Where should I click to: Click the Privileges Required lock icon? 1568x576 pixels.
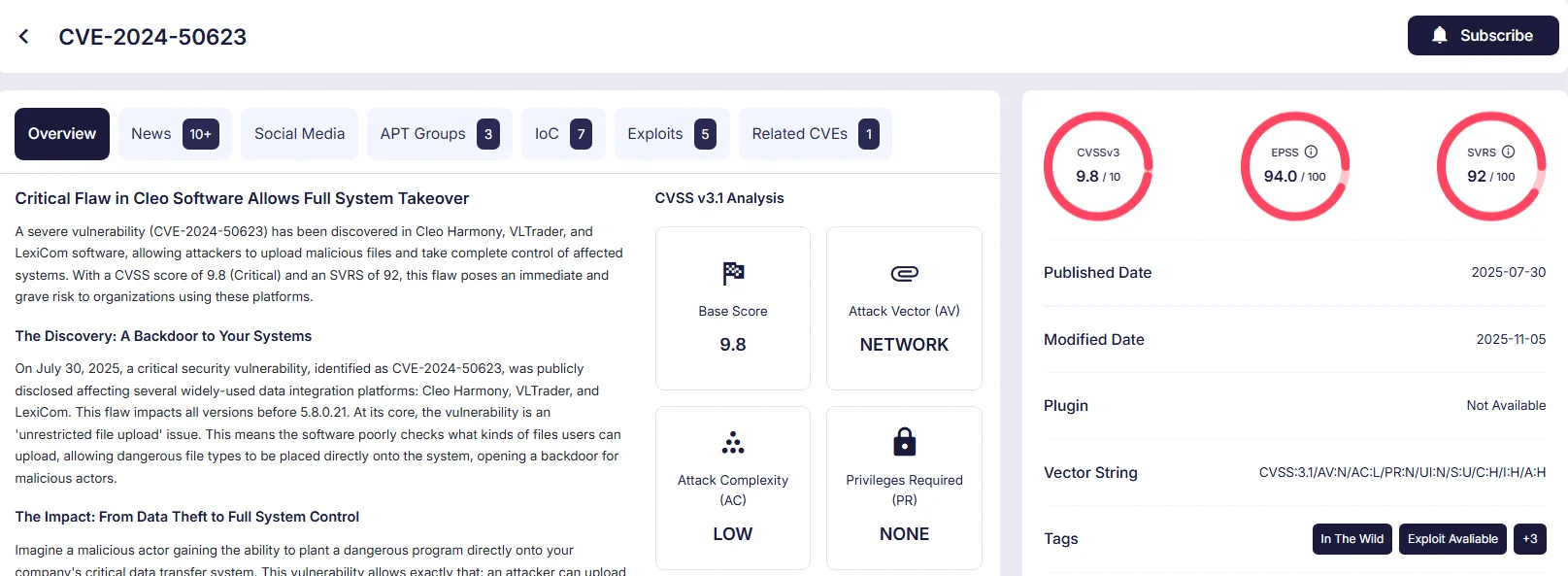pos(904,442)
